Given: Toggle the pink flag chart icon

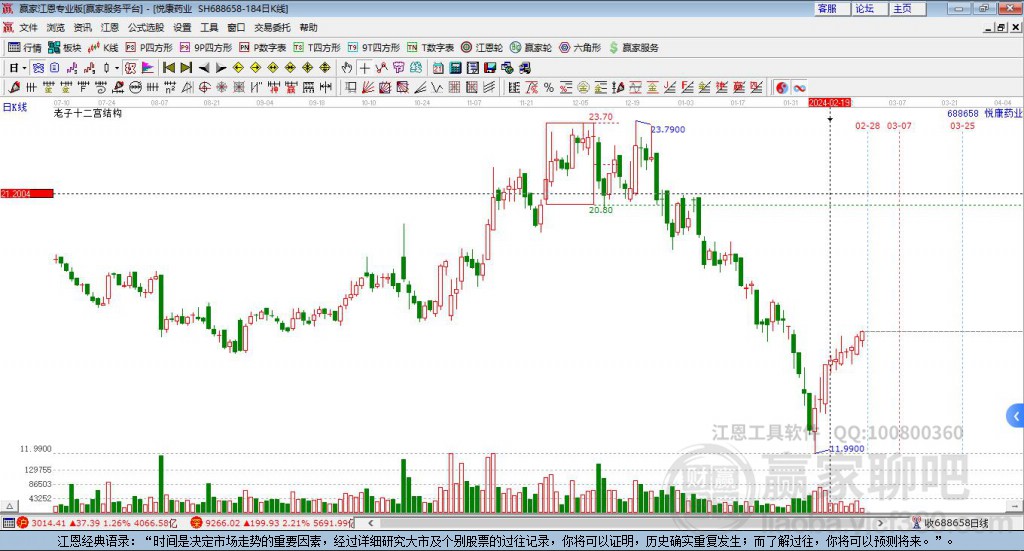Looking at the screenshot, I should [148, 68].
